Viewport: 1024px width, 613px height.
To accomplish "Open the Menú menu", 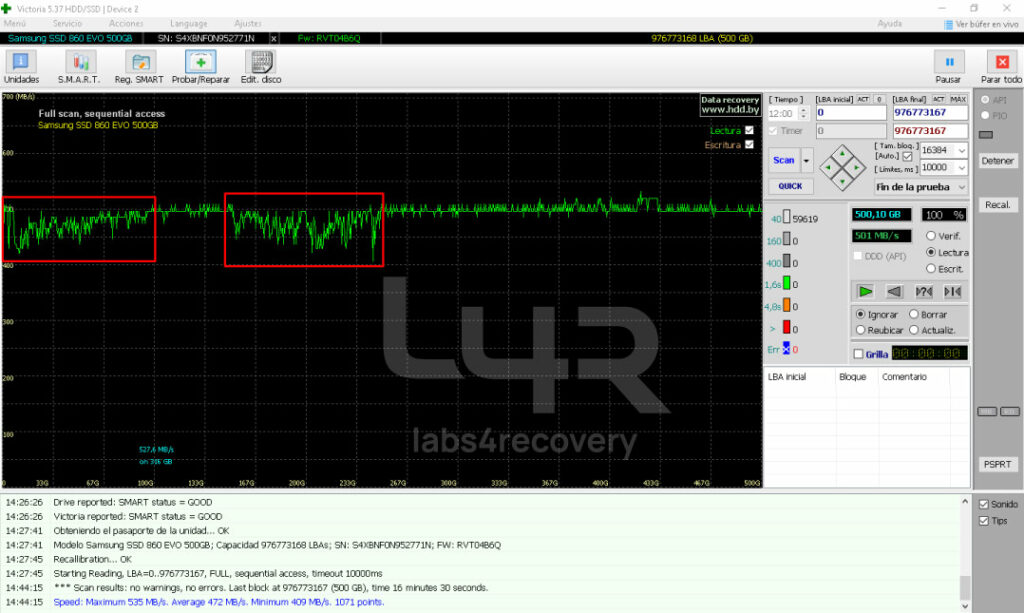I will coord(14,24).
